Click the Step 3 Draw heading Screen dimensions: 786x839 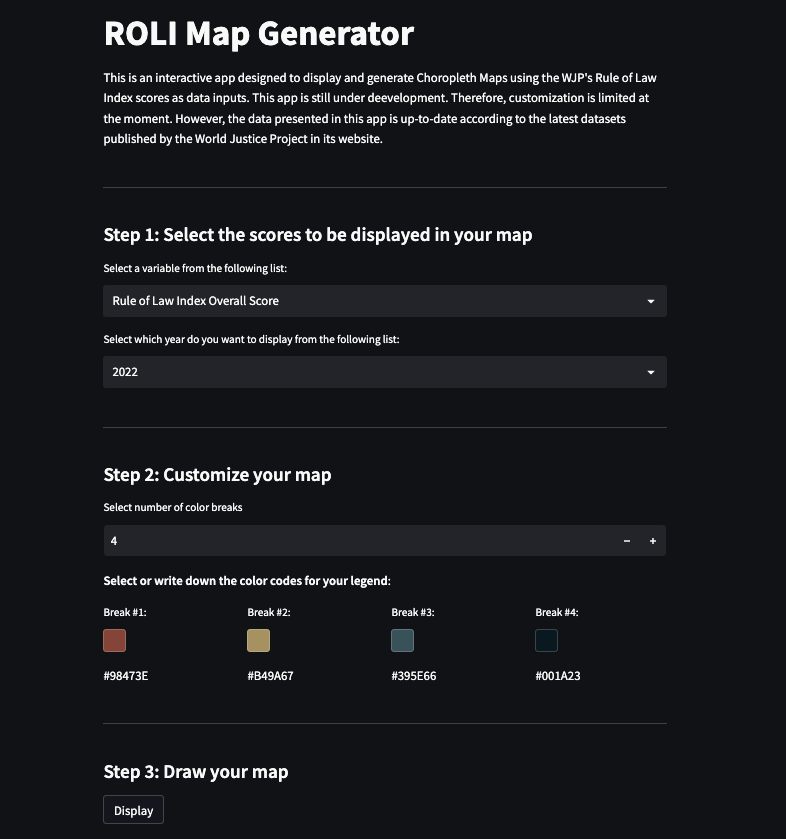coord(196,772)
